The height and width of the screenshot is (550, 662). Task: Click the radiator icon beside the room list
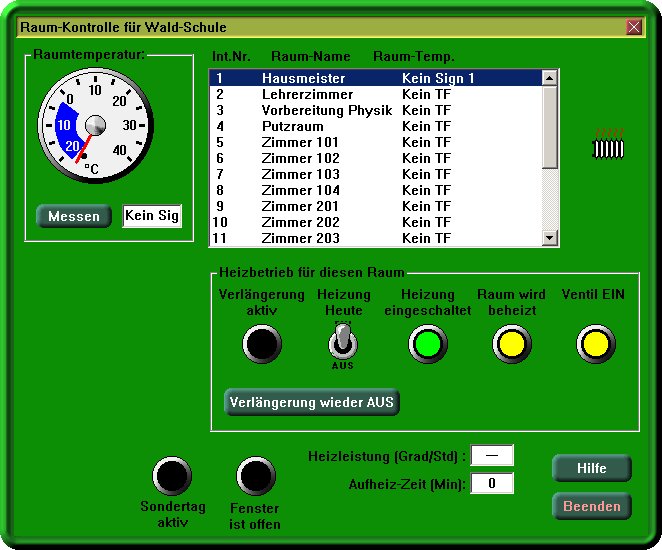point(609,146)
